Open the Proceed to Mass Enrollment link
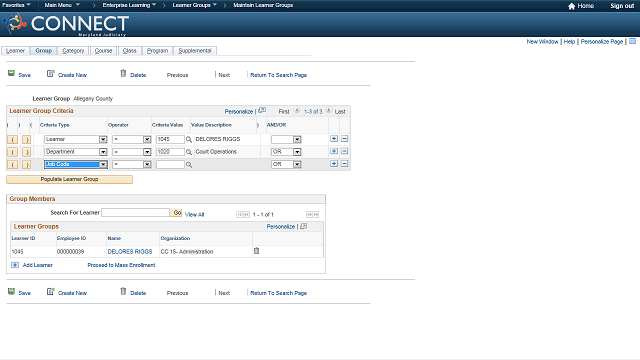Screen dimensions: 640x360 [x=121, y=265]
